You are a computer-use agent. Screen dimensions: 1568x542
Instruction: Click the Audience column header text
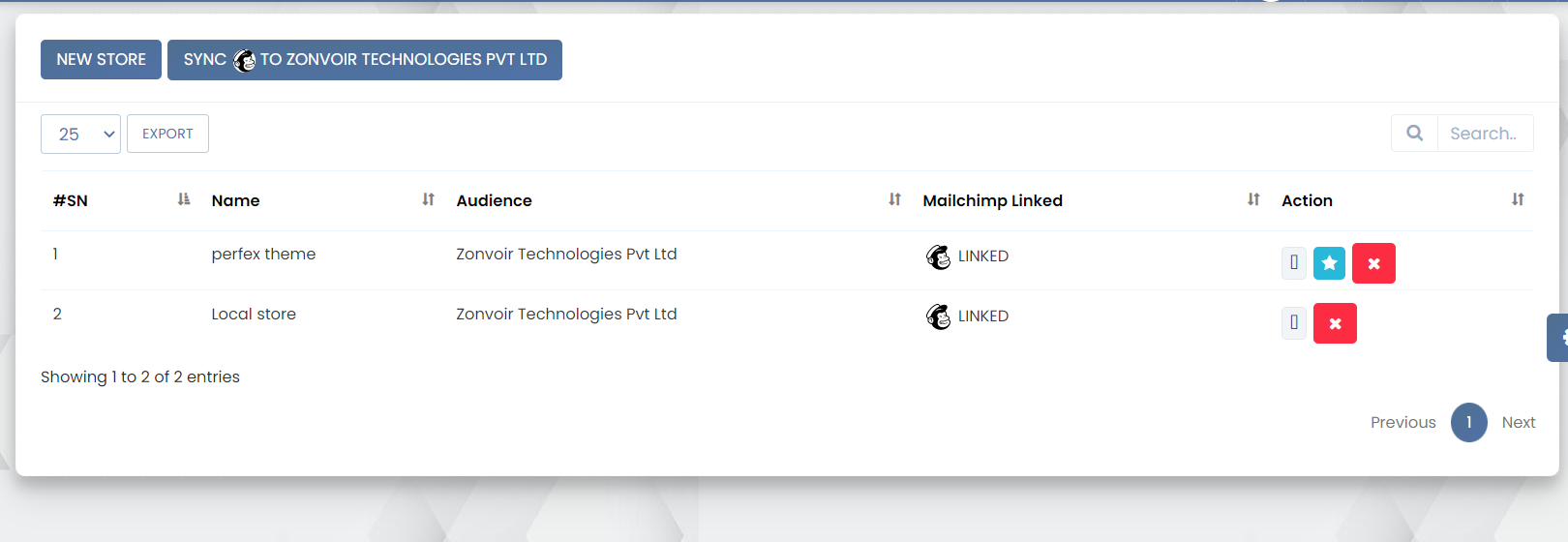click(494, 200)
